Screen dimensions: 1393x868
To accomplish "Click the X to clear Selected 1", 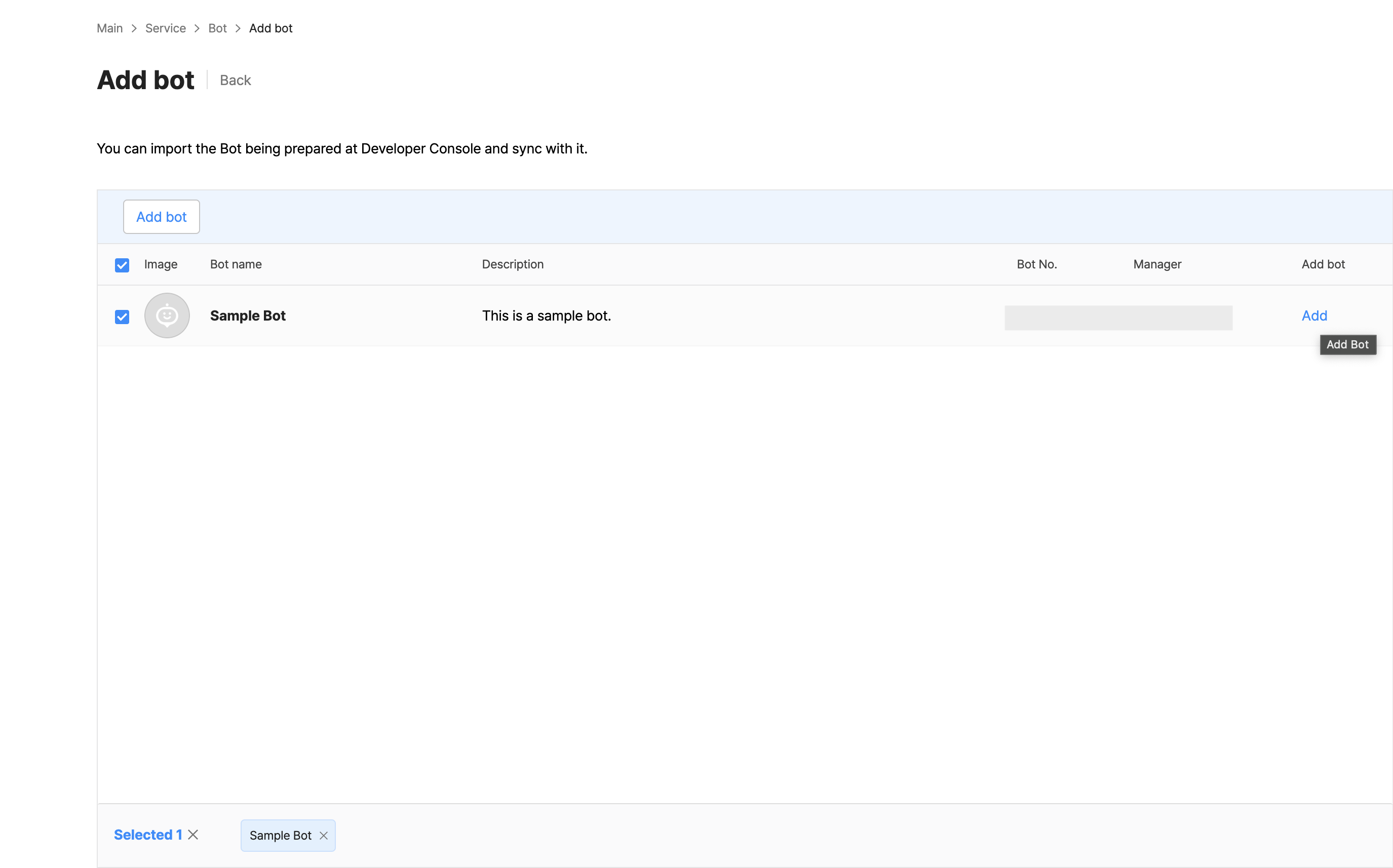I will click(193, 834).
